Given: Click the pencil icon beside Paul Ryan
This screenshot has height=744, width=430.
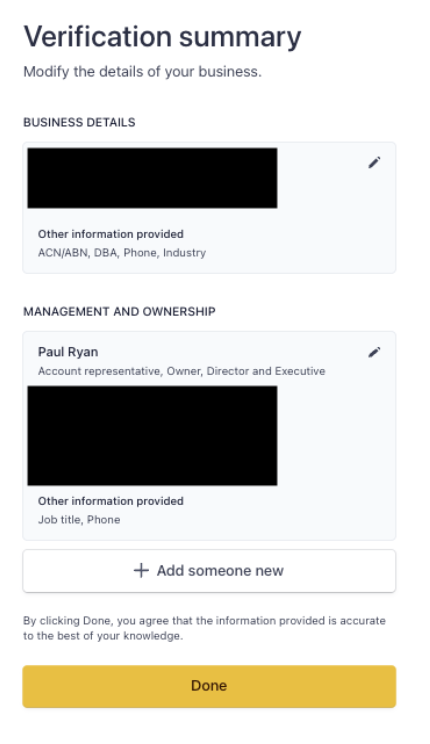Looking at the screenshot, I should (x=374, y=352).
